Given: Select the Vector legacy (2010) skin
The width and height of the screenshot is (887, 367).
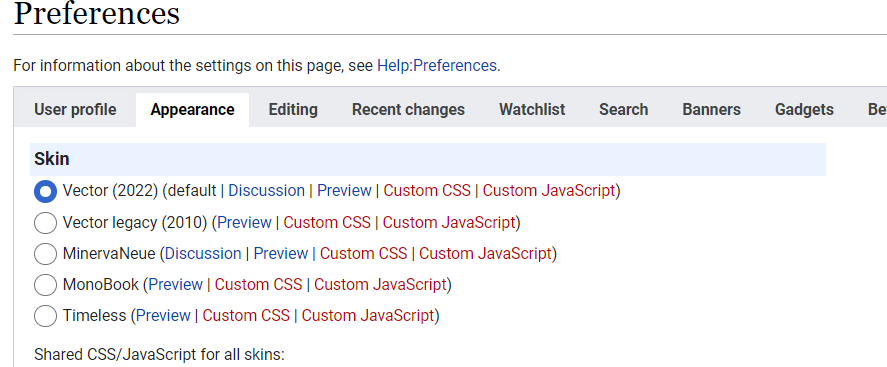Looking at the screenshot, I should click(45, 223).
